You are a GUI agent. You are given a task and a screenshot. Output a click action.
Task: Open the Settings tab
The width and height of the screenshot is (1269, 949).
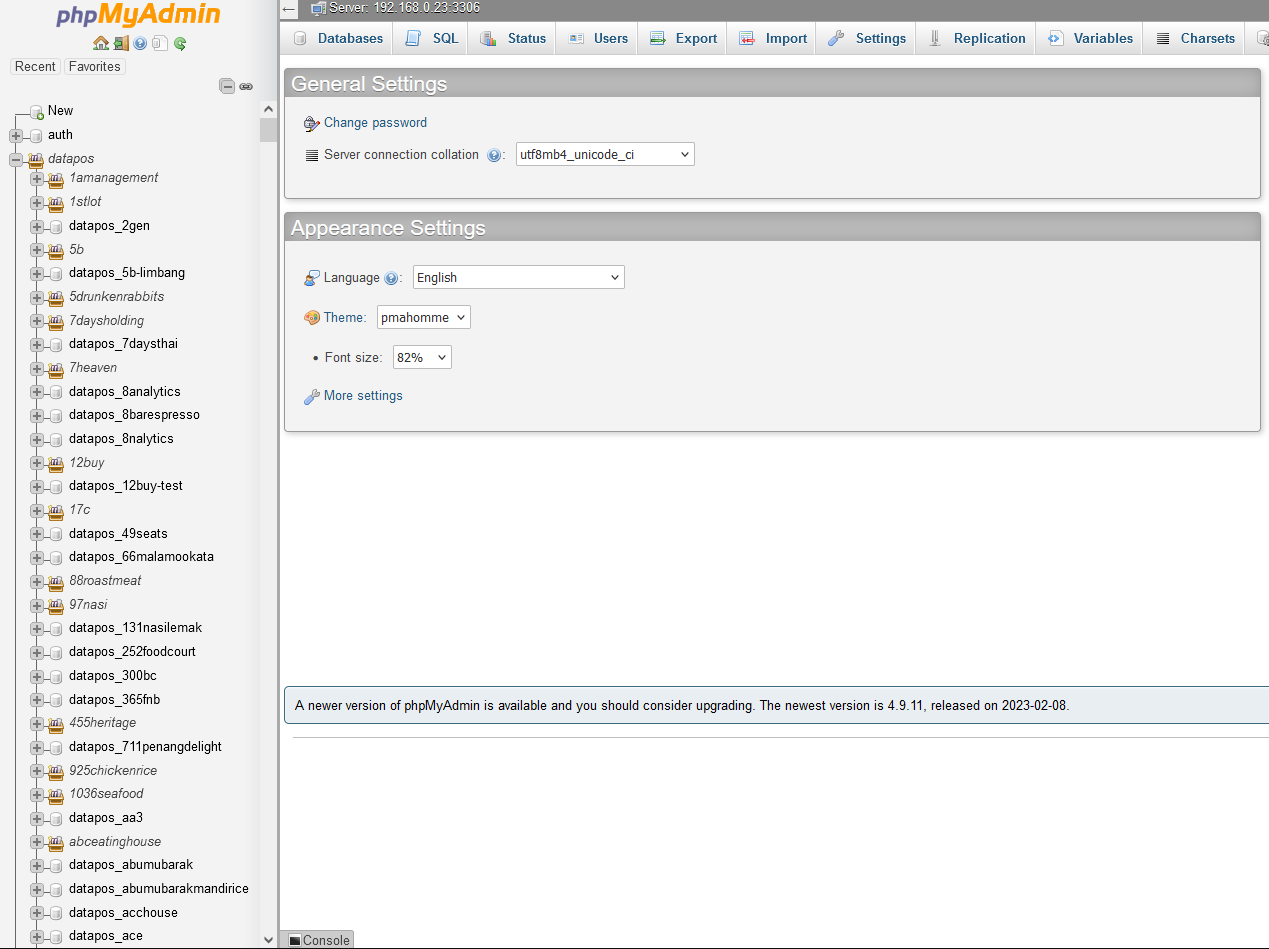[867, 38]
